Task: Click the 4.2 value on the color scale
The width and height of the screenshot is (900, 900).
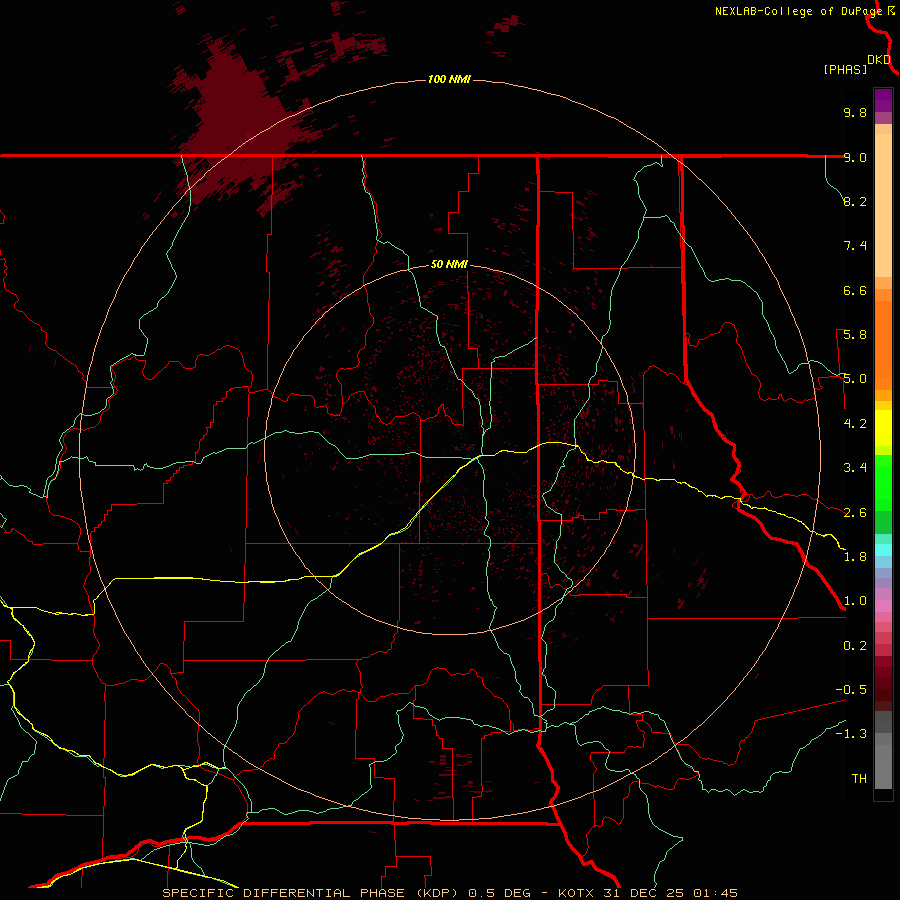Action: pos(855,424)
